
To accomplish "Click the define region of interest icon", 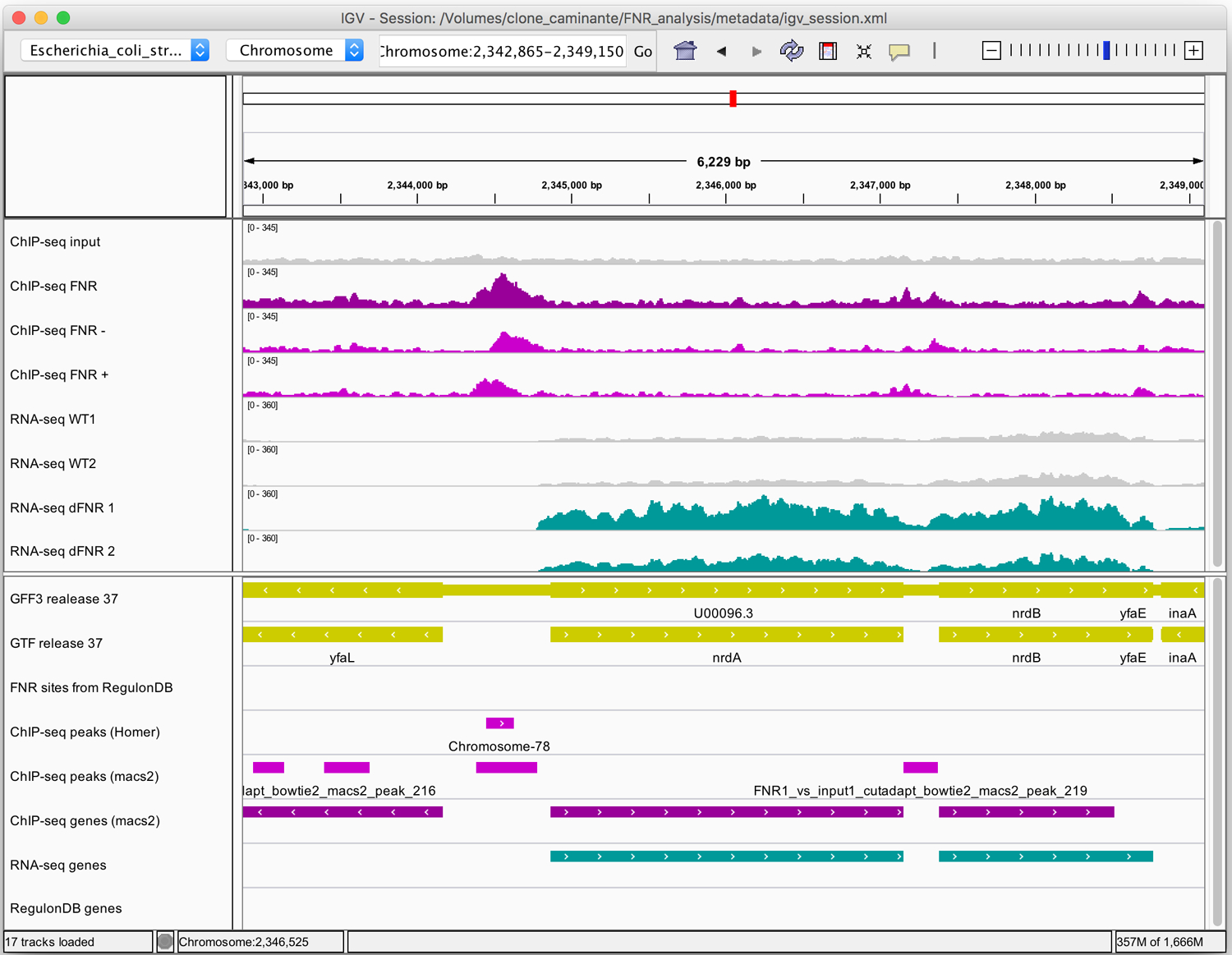I will pyautogui.click(x=828, y=51).
